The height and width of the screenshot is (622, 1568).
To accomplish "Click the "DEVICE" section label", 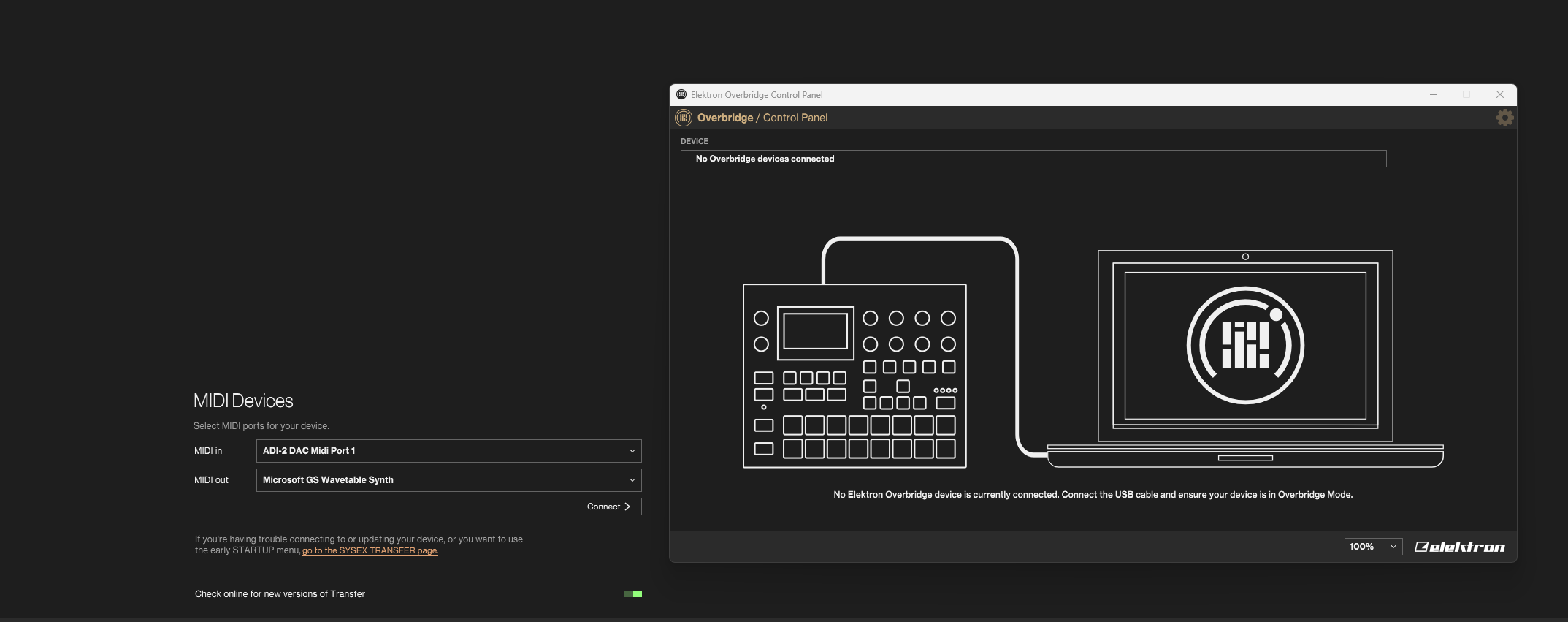I will 695,141.
